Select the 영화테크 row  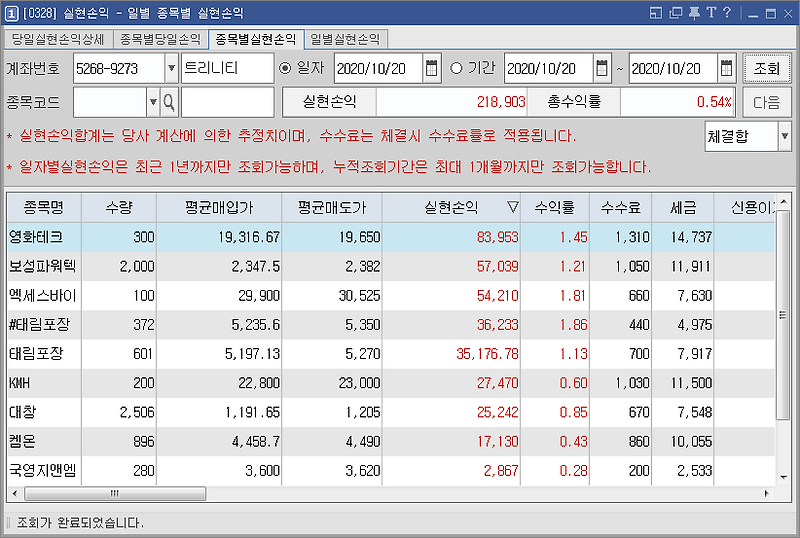click(x=391, y=237)
